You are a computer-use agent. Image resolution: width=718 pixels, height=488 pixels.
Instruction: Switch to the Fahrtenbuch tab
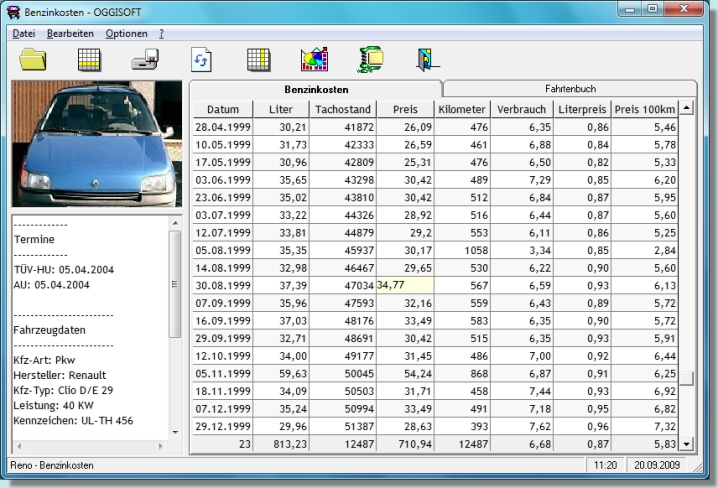pos(572,89)
